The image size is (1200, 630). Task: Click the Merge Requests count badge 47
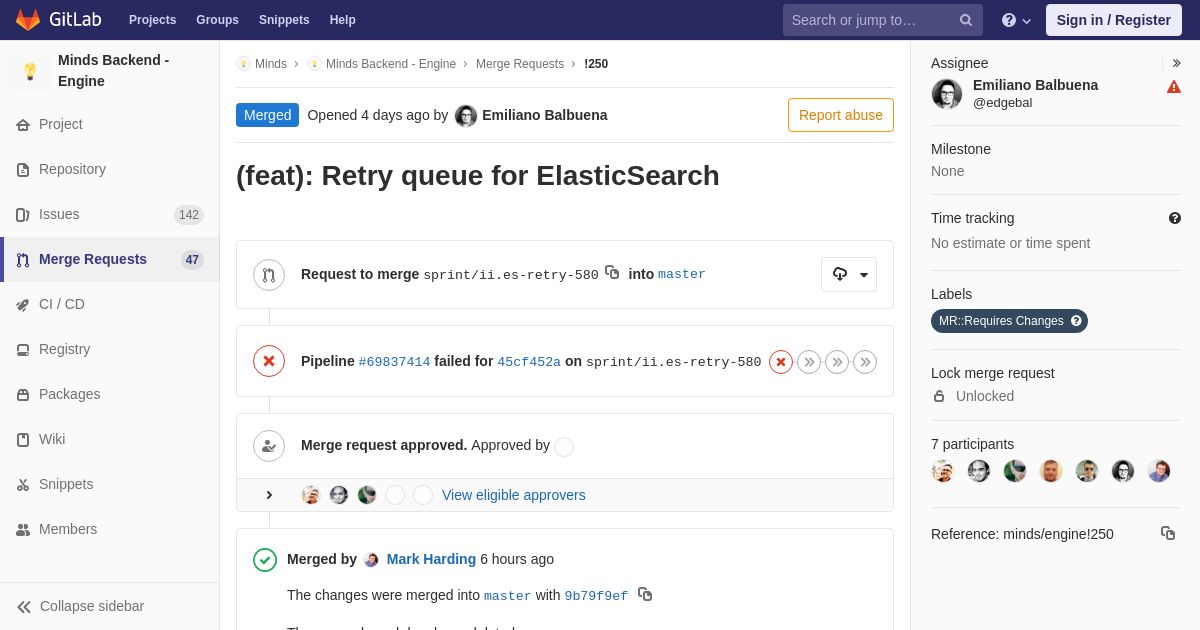[x=192, y=260]
